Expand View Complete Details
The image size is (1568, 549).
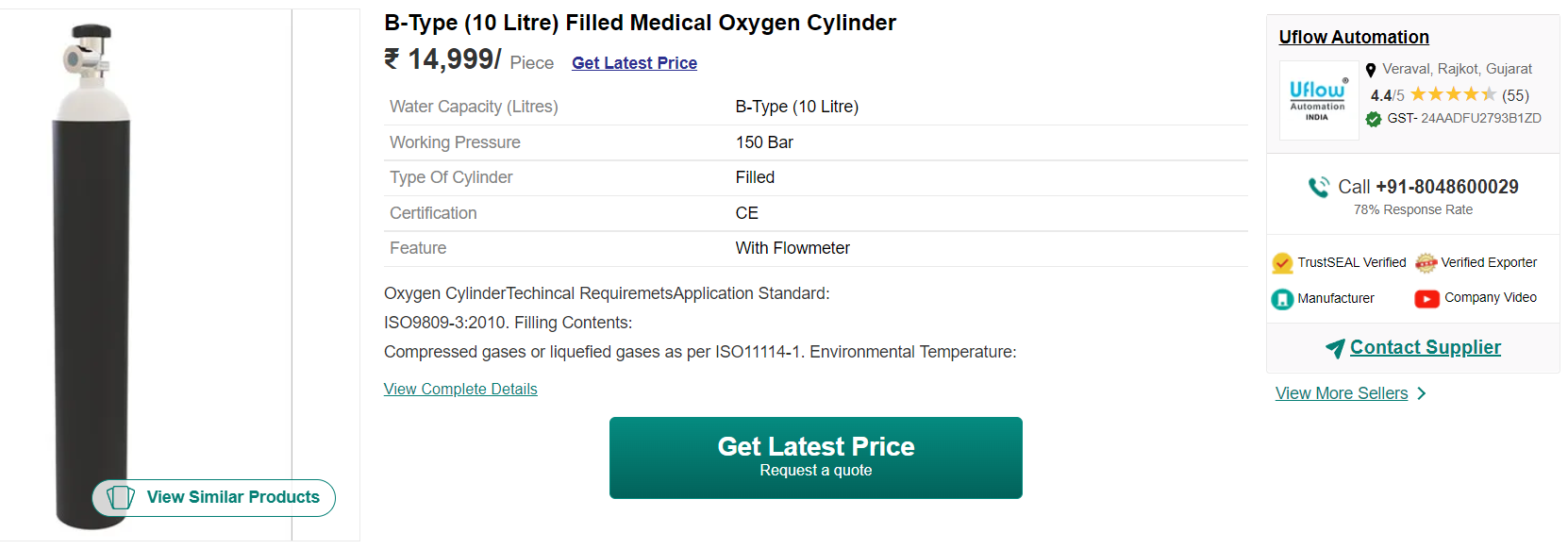[x=460, y=389]
